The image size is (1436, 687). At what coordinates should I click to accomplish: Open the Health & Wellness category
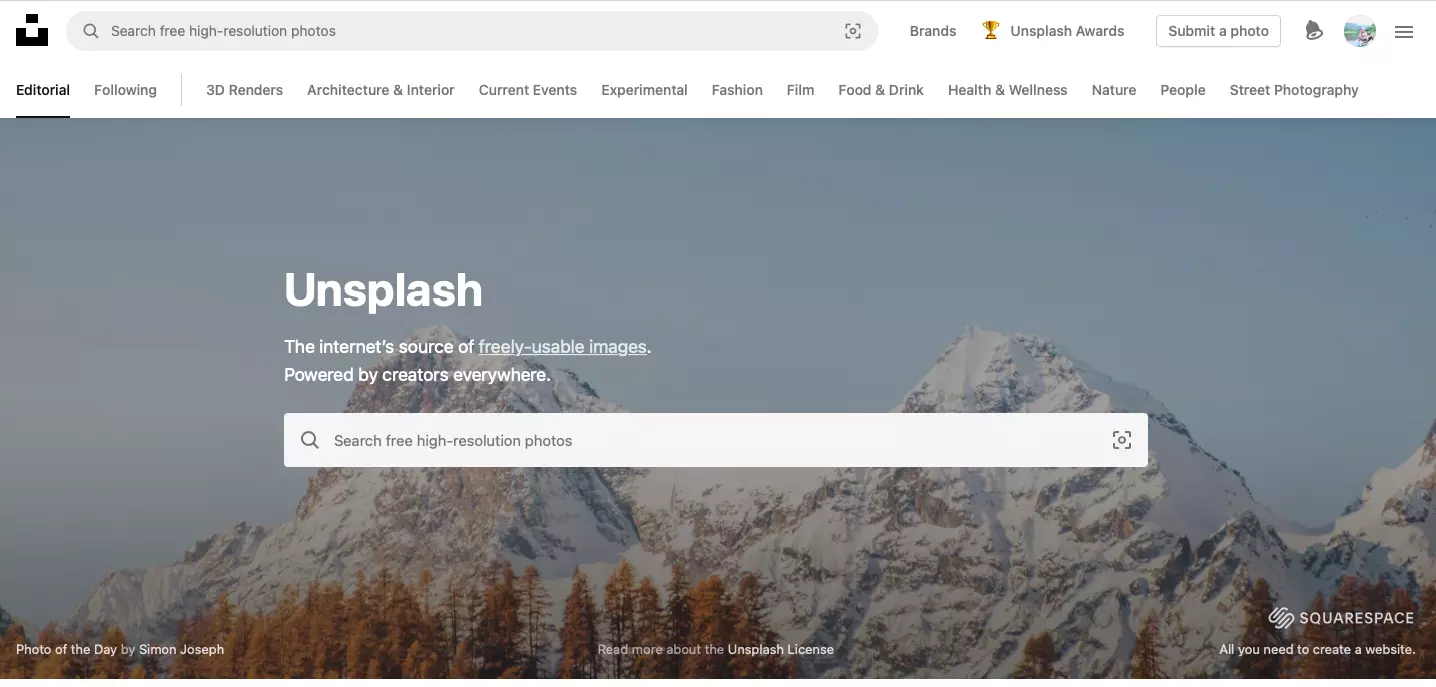(1008, 90)
